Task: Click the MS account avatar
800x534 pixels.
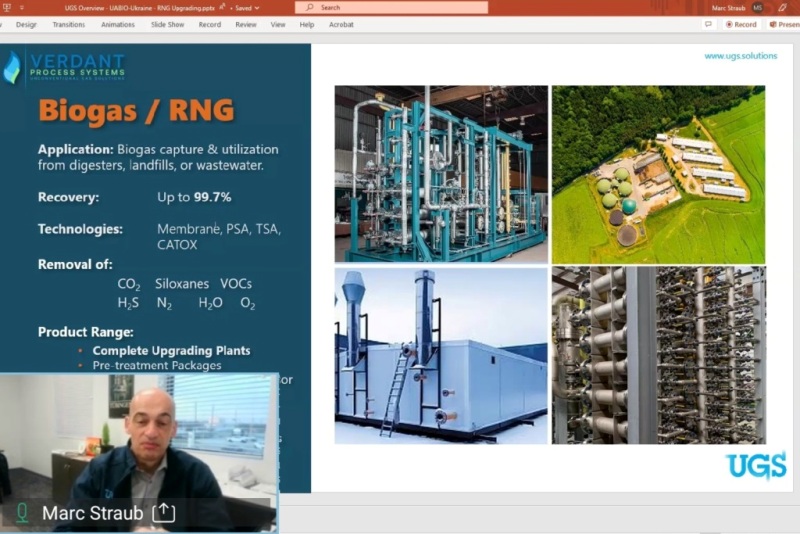Action: tap(758, 8)
